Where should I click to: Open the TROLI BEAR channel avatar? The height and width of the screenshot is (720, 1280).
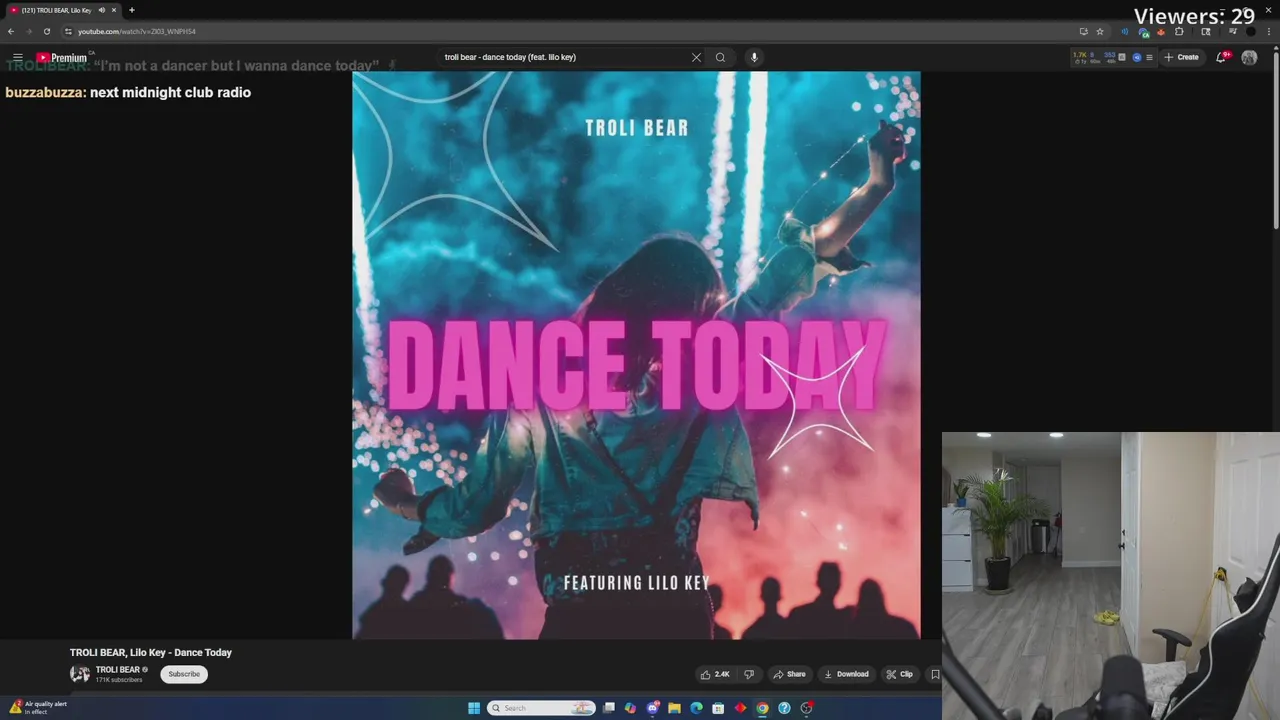tap(79, 674)
